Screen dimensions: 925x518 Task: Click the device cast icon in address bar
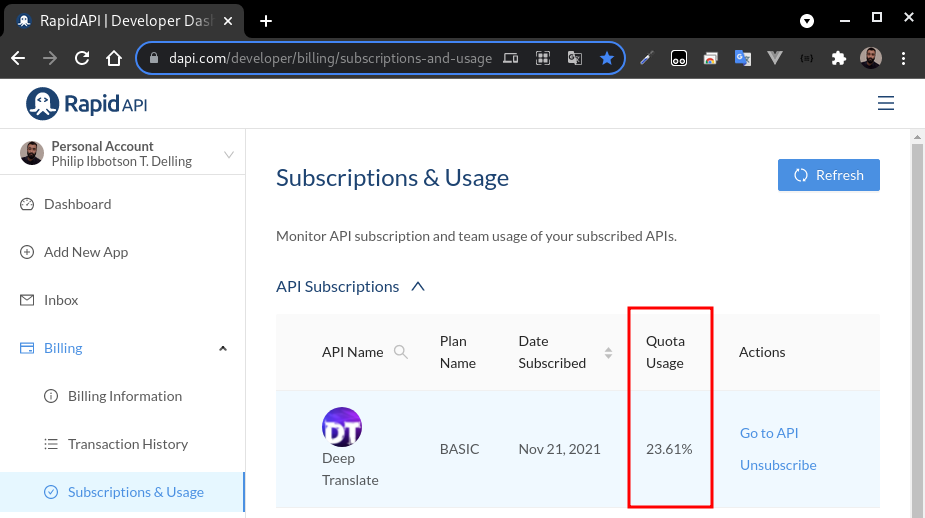[x=511, y=58]
